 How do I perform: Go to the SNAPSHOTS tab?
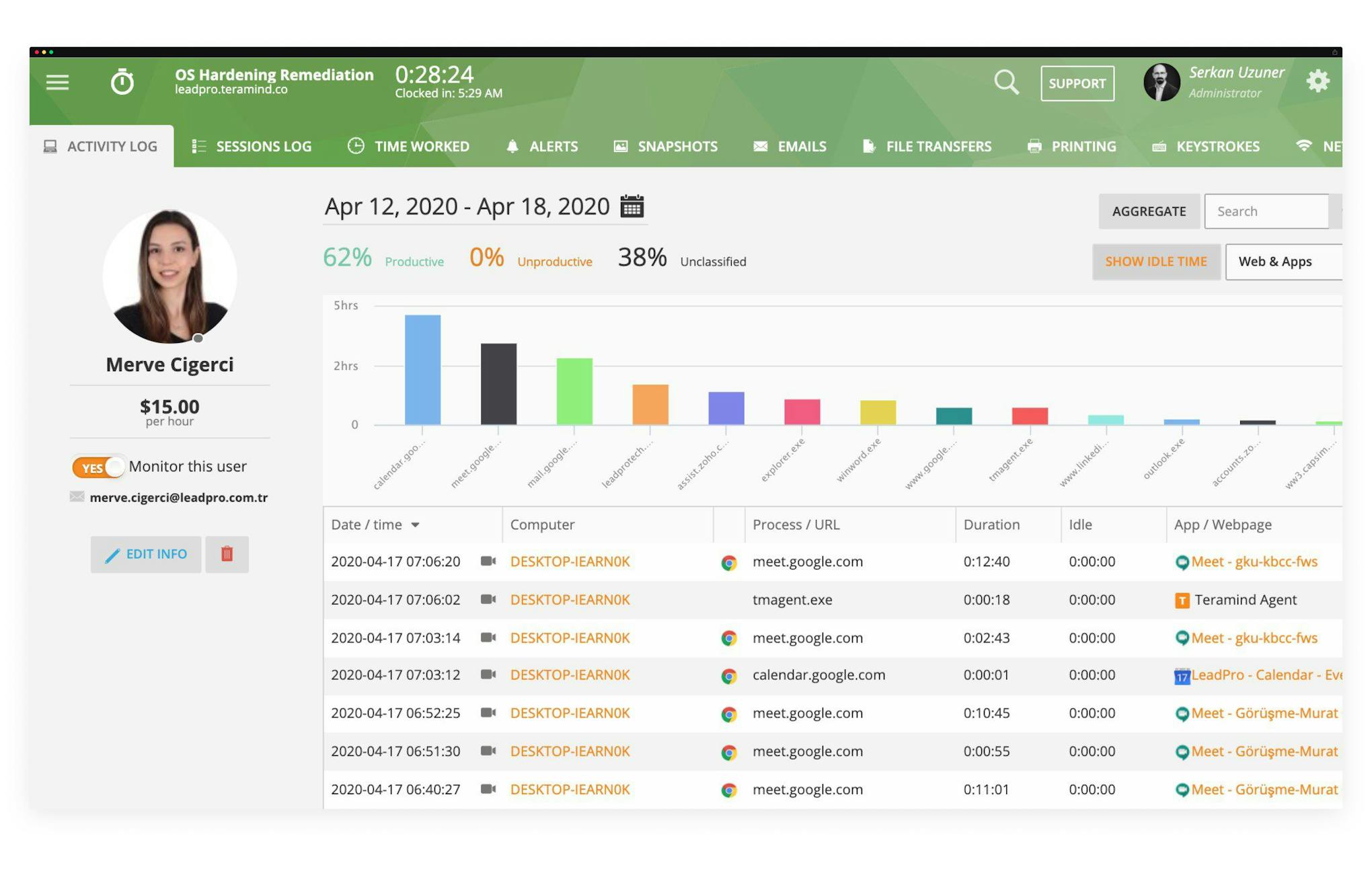[666, 146]
